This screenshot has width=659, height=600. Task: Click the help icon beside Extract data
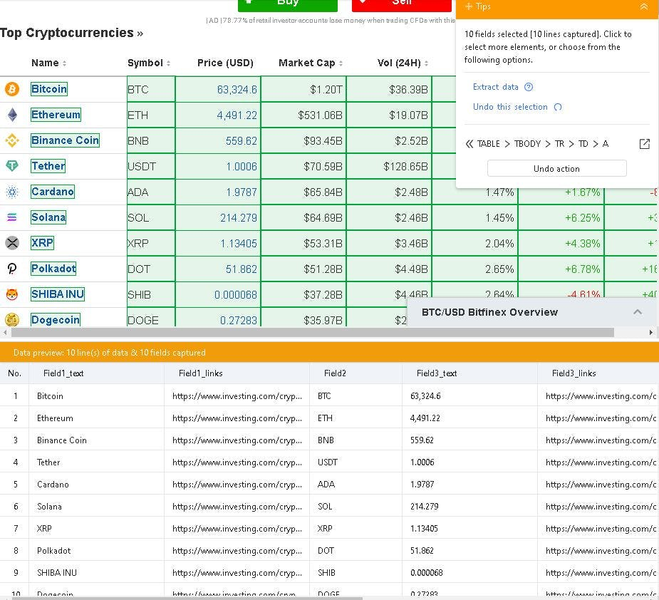click(x=529, y=87)
